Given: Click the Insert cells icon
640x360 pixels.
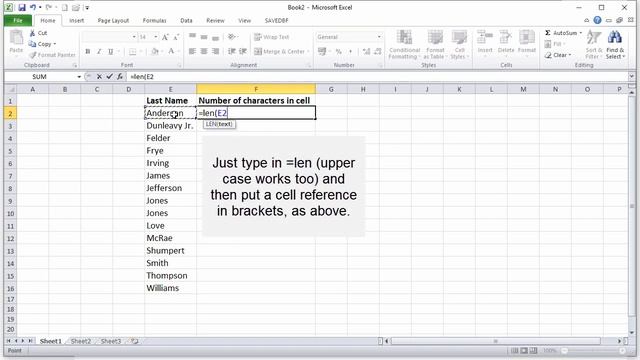Looking at the screenshot, I should coord(485,38).
